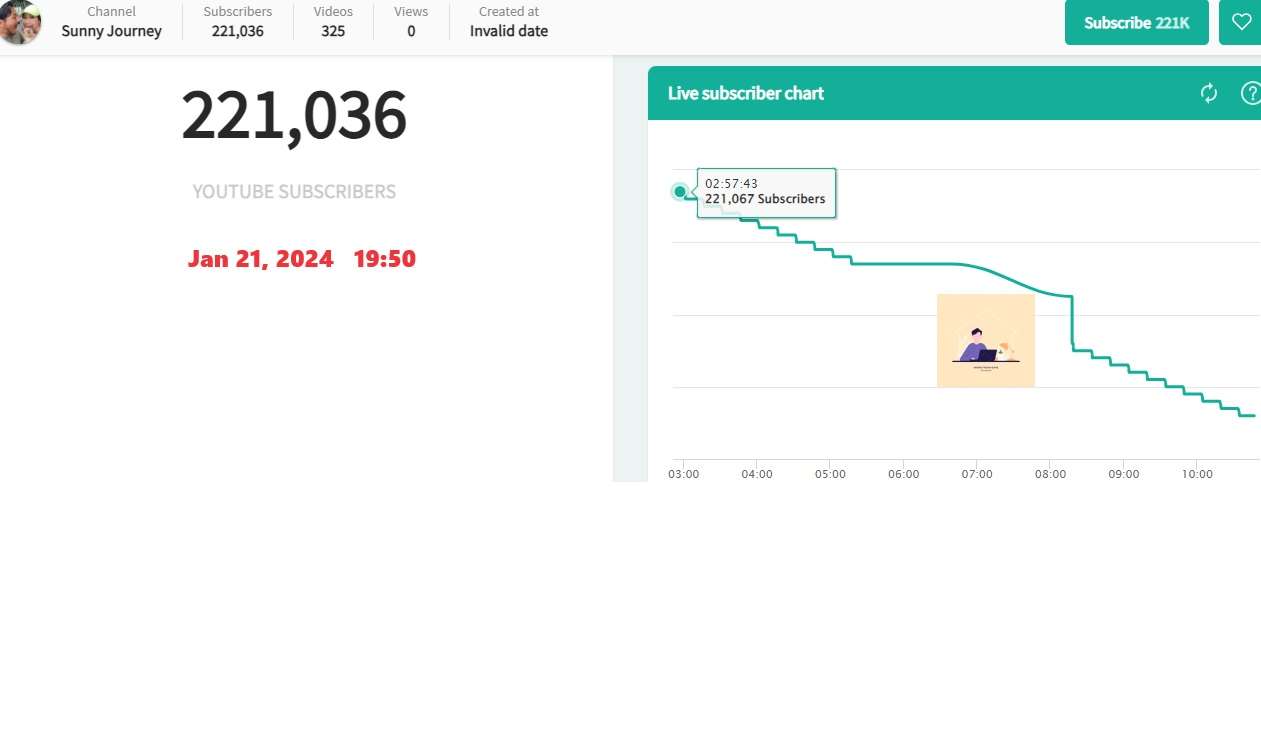The height and width of the screenshot is (740, 1261).
Task: Click the Created at Invalid date stat
Action: (x=509, y=22)
